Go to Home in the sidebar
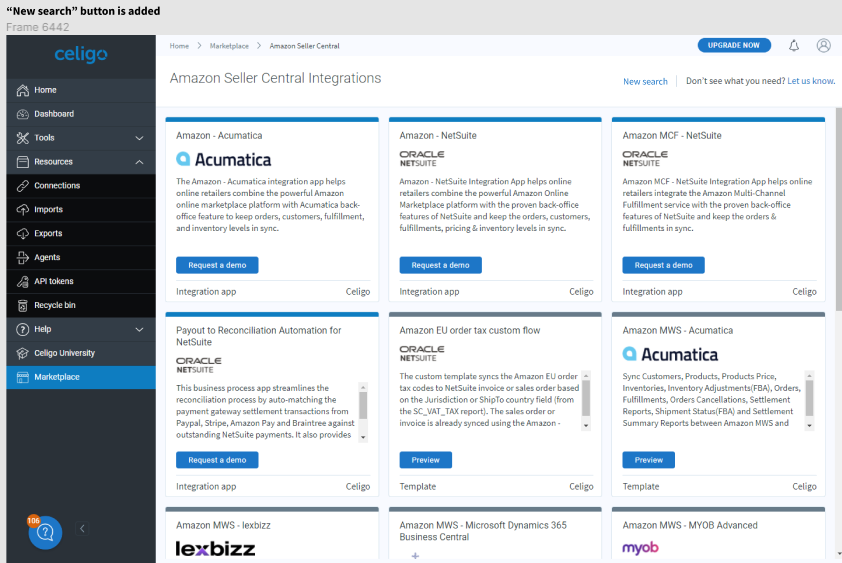Viewport: 842px width, 563px height. click(x=45, y=90)
